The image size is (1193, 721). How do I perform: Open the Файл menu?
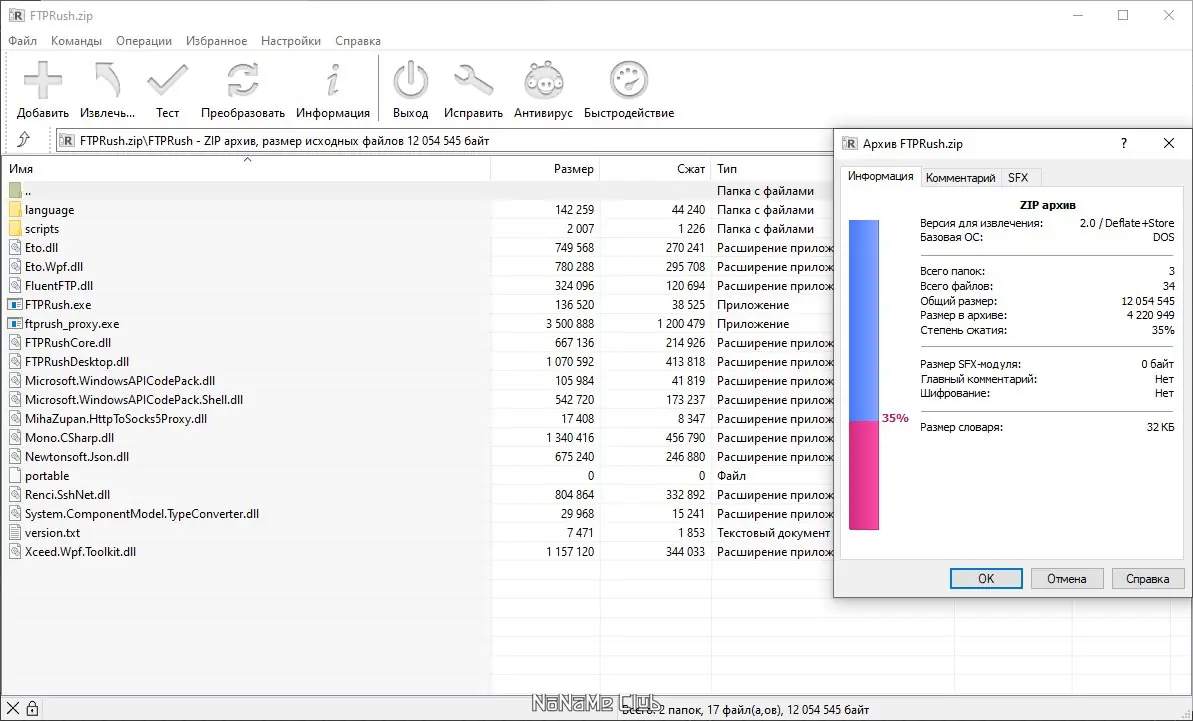click(x=23, y=41)
